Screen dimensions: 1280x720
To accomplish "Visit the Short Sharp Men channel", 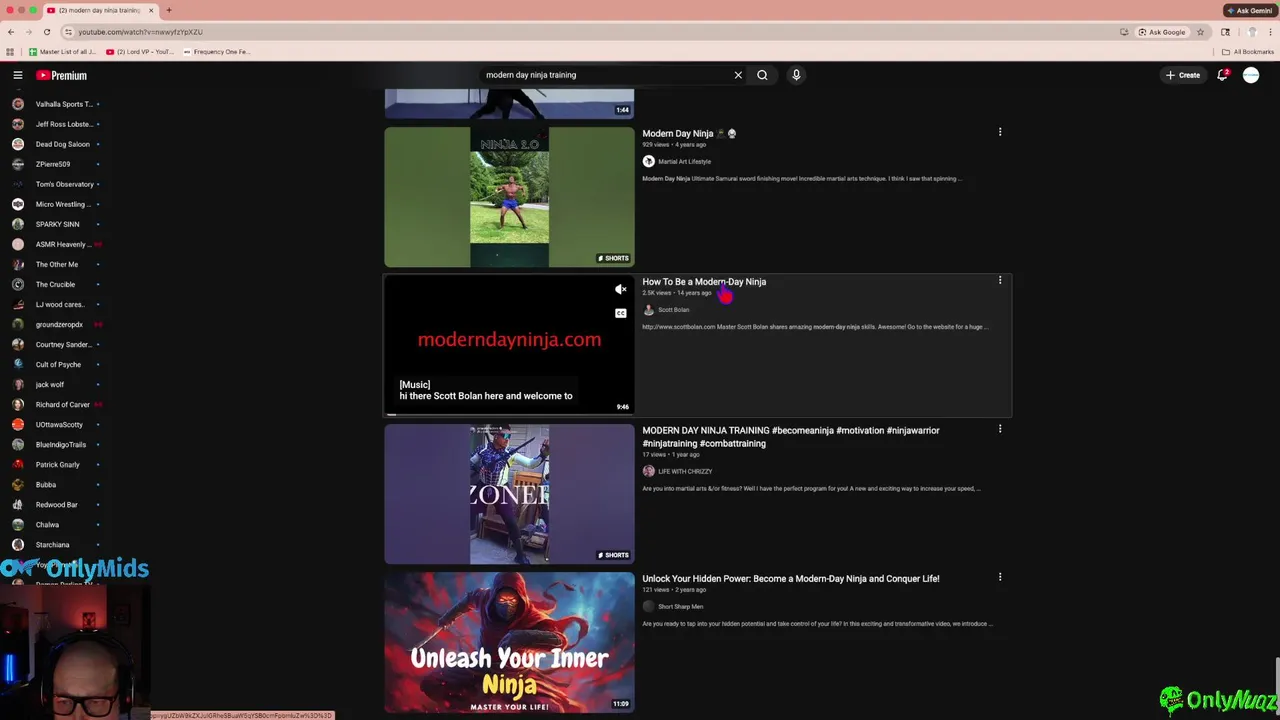I will (x=680, y=606).
